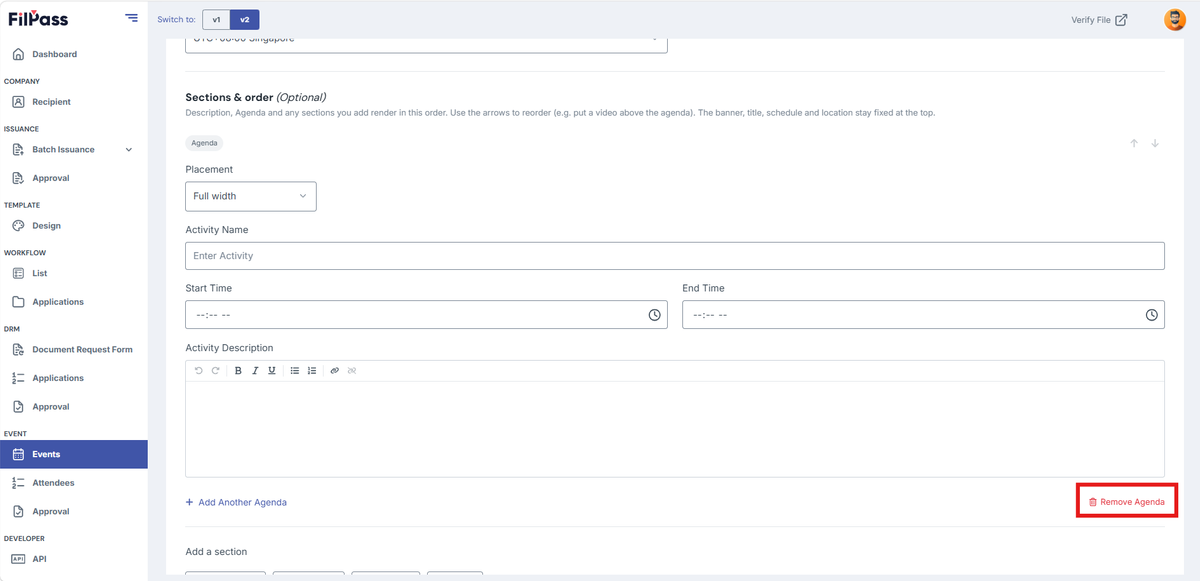Toggle underline formatting in description editor

coord(271,371)
